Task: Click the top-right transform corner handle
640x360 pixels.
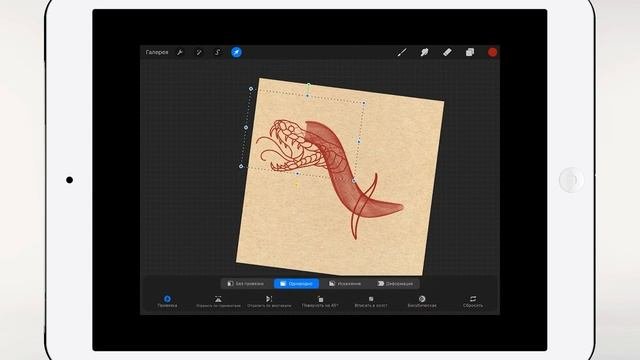Action: [364, 103]
